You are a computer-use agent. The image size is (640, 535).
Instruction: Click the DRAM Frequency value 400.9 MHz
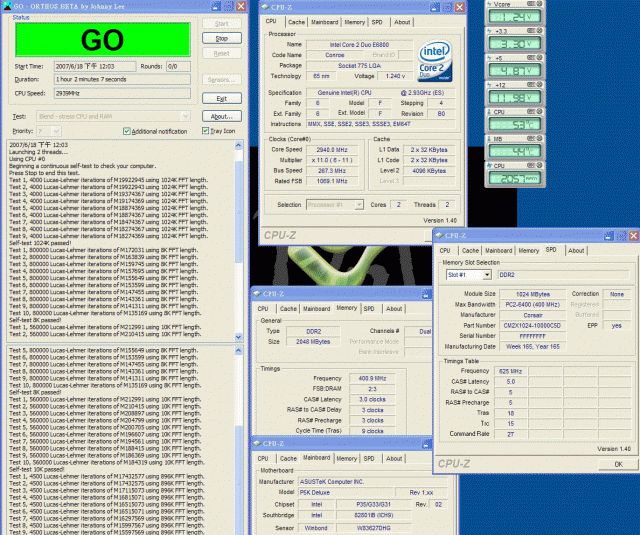coord(372,379)
